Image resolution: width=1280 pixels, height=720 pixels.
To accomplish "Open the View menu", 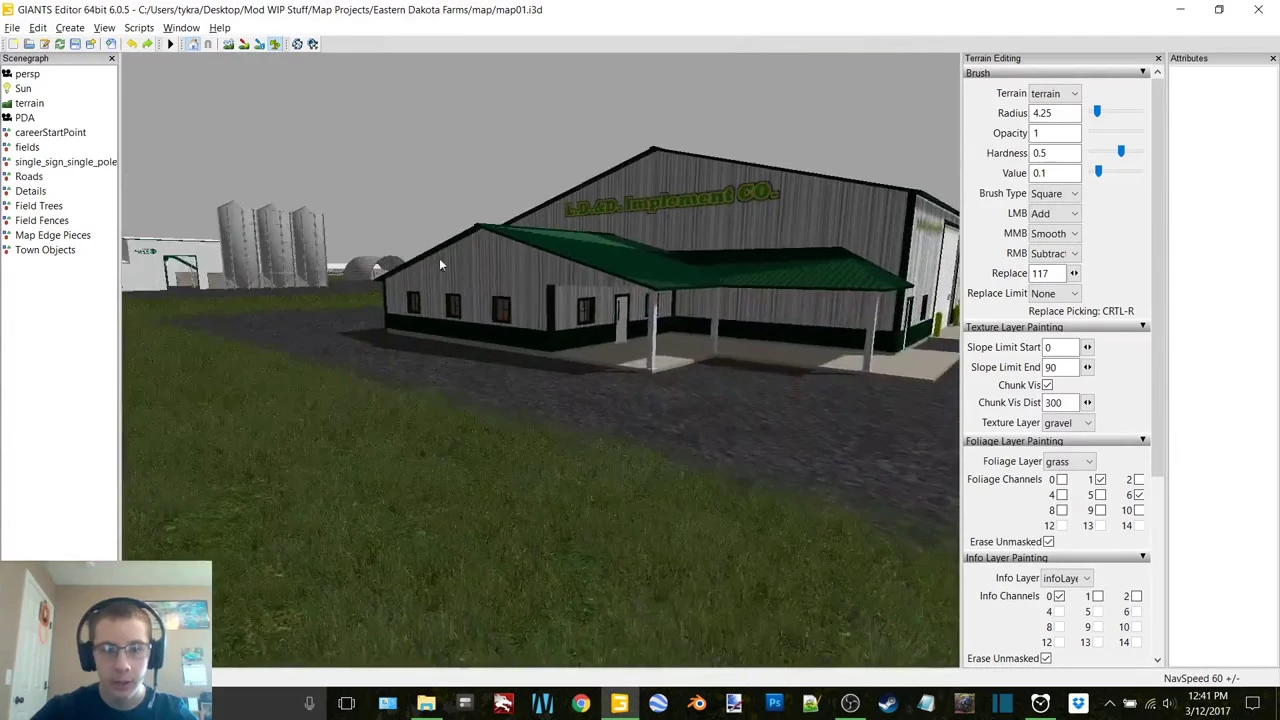I will [x=104, y=28].
